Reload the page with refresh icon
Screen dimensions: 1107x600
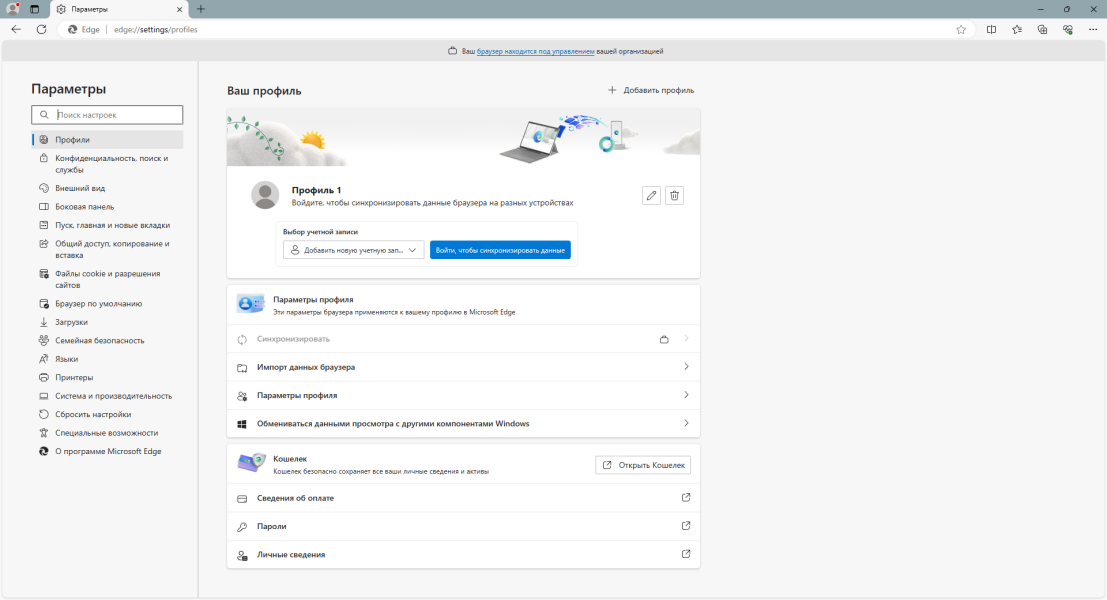pos(42,30)
